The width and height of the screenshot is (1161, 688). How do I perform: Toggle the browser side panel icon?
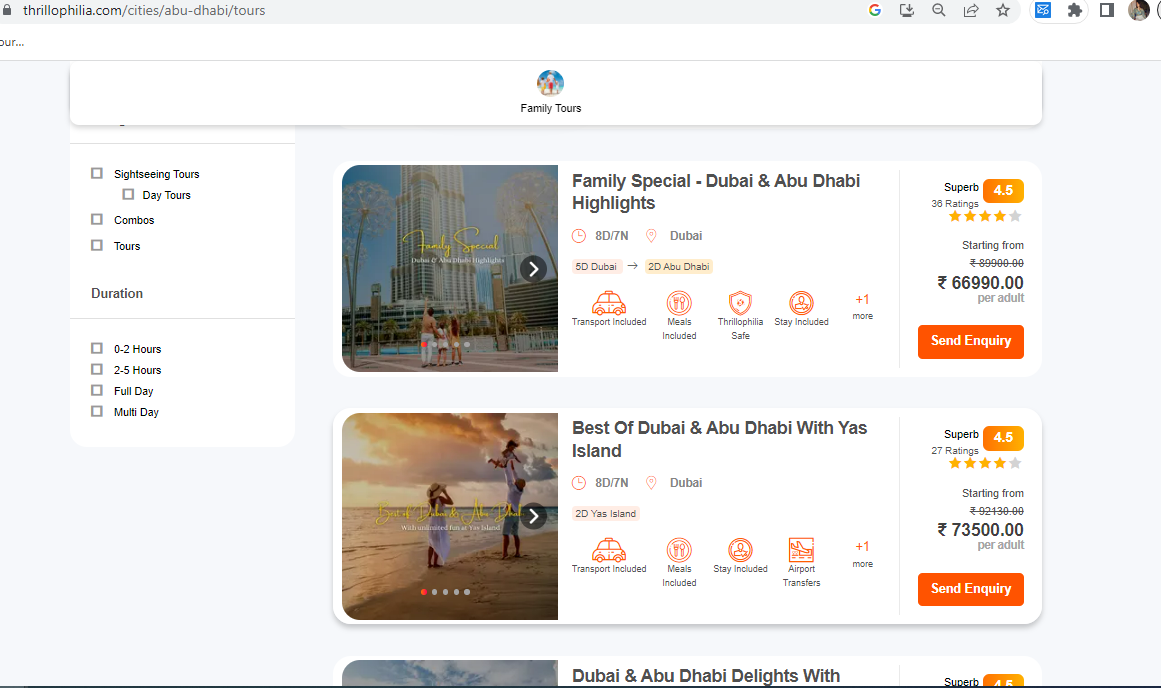tap(1106, 10)
